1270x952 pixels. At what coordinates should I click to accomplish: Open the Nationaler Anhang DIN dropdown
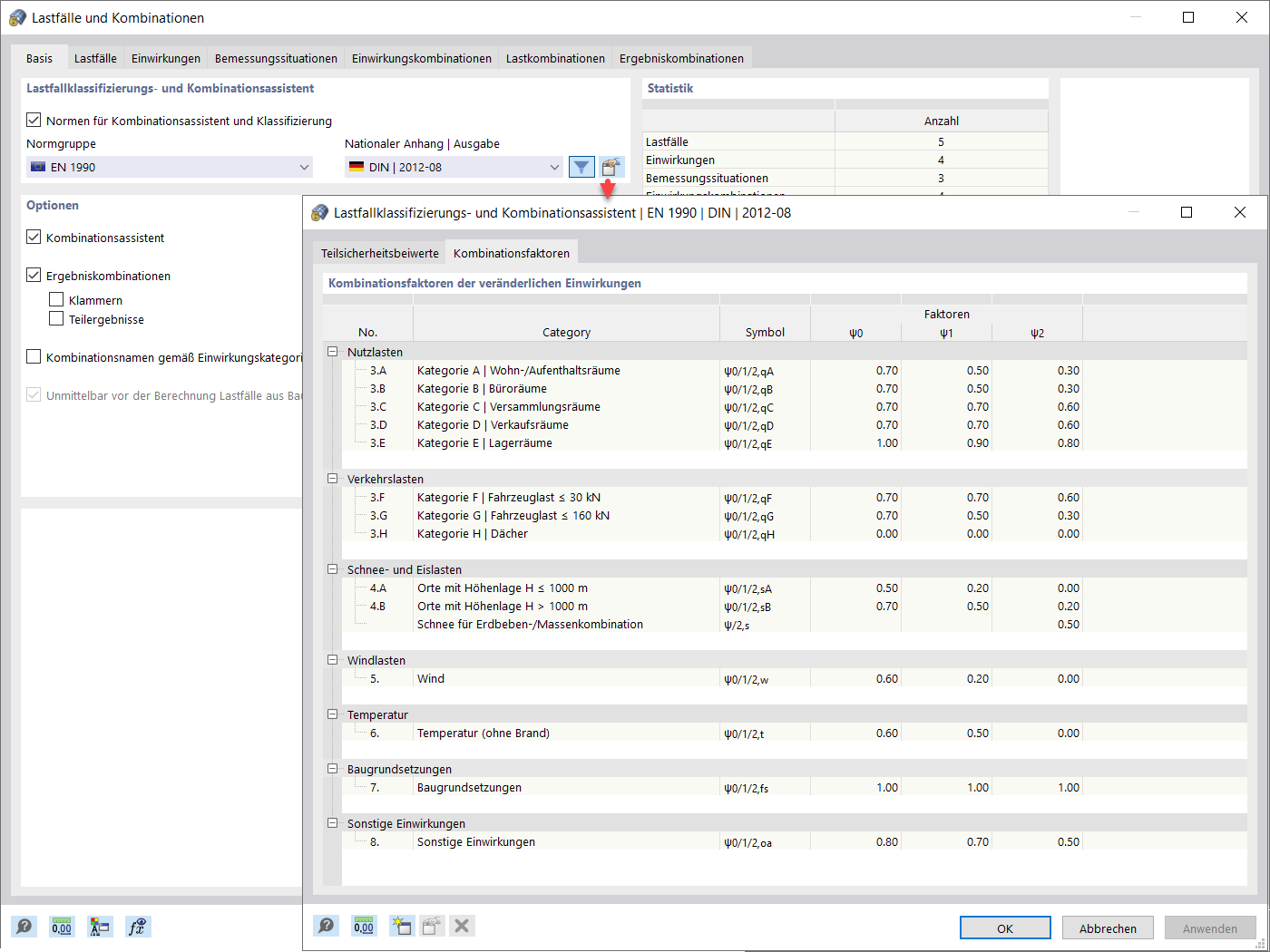454,167
